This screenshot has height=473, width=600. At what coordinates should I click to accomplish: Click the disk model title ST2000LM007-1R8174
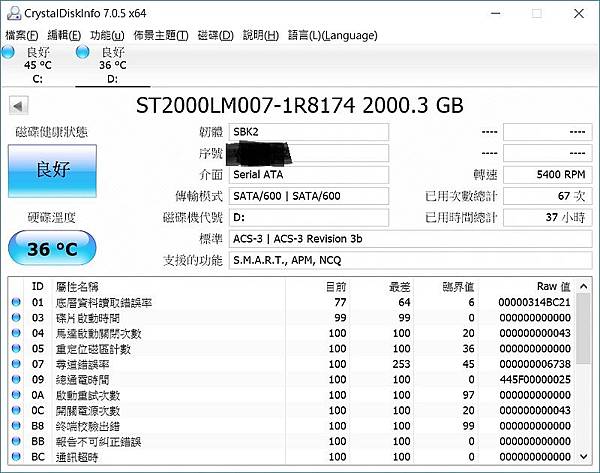(x=246, y=105)
